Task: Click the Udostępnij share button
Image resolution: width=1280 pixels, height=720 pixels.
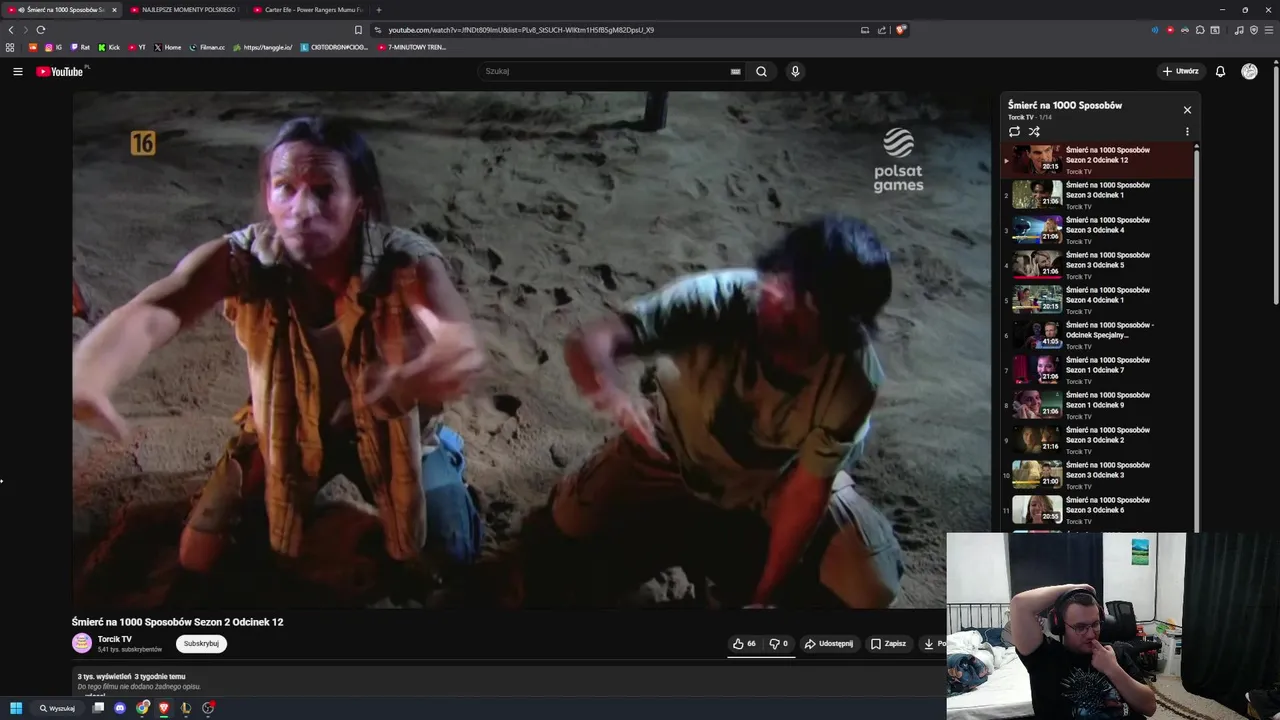Action: point(829,644)
